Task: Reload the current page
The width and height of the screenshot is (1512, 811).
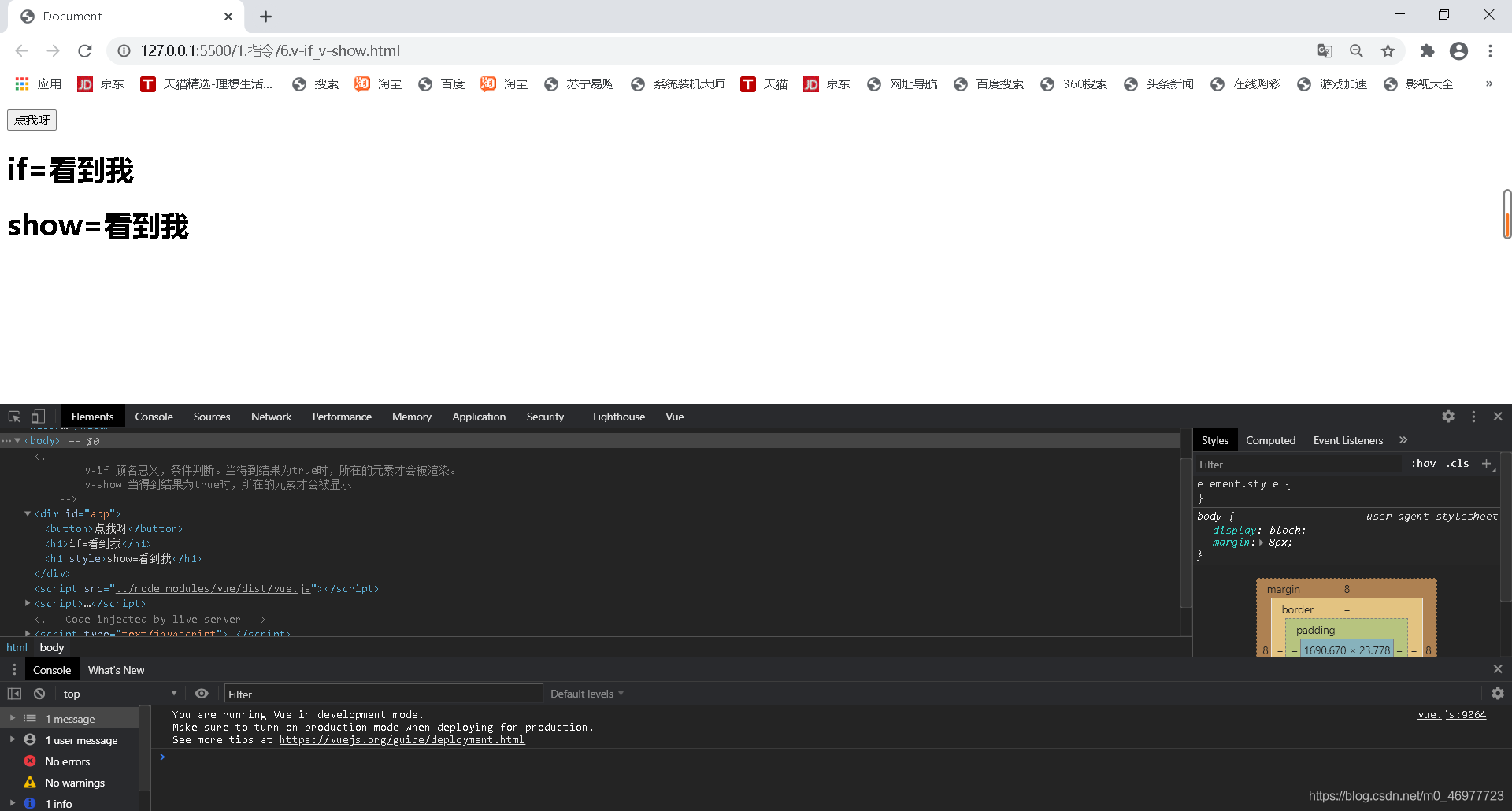Action: [x=85, y=50]
